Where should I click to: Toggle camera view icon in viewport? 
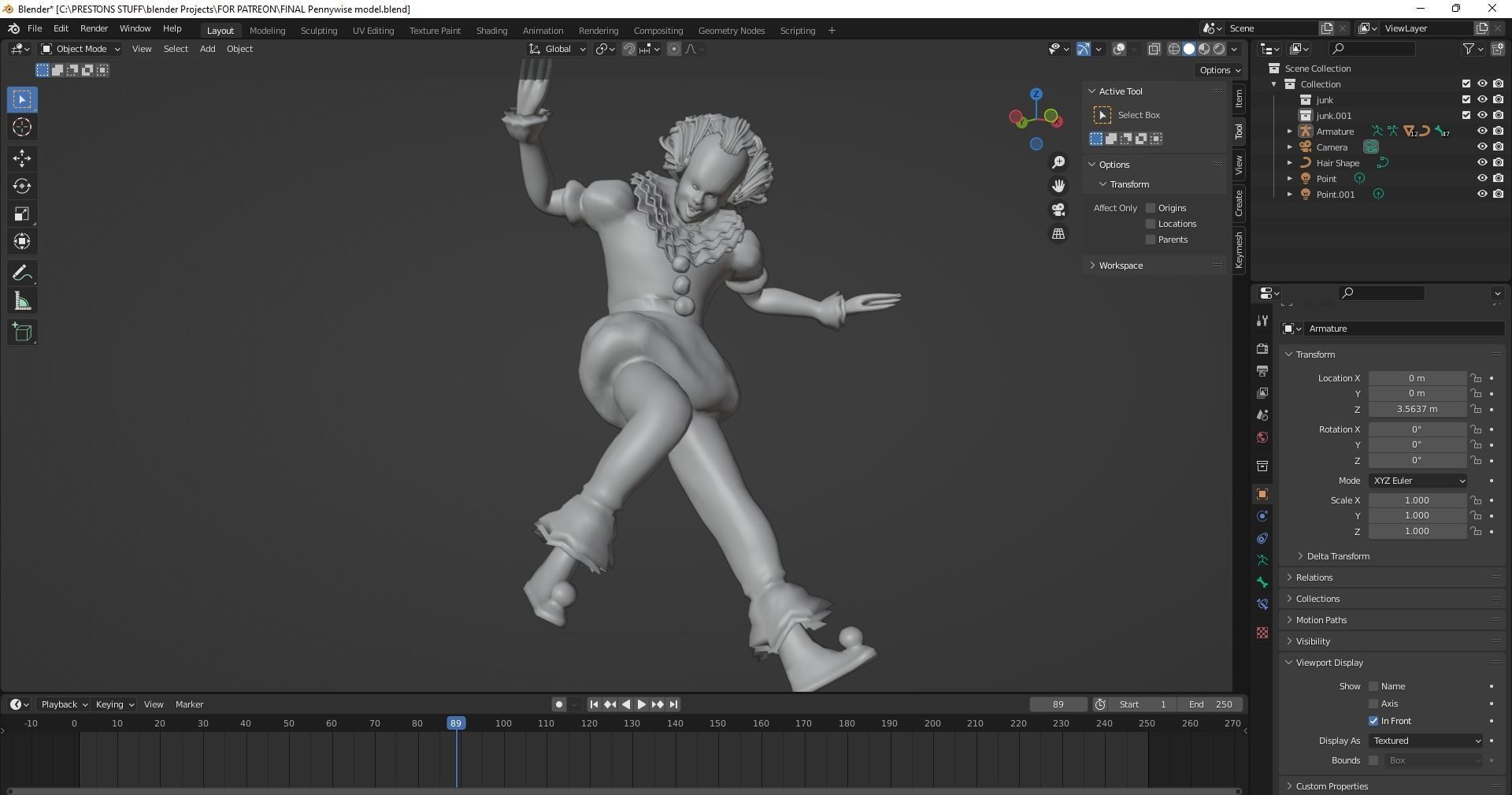click(x=1058, y=210)
